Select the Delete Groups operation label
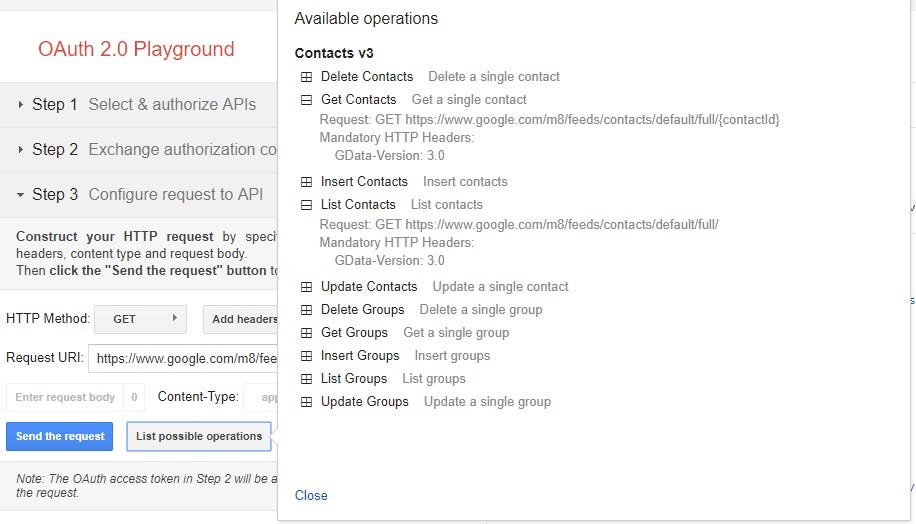916x524 pixels. [362, 310]
